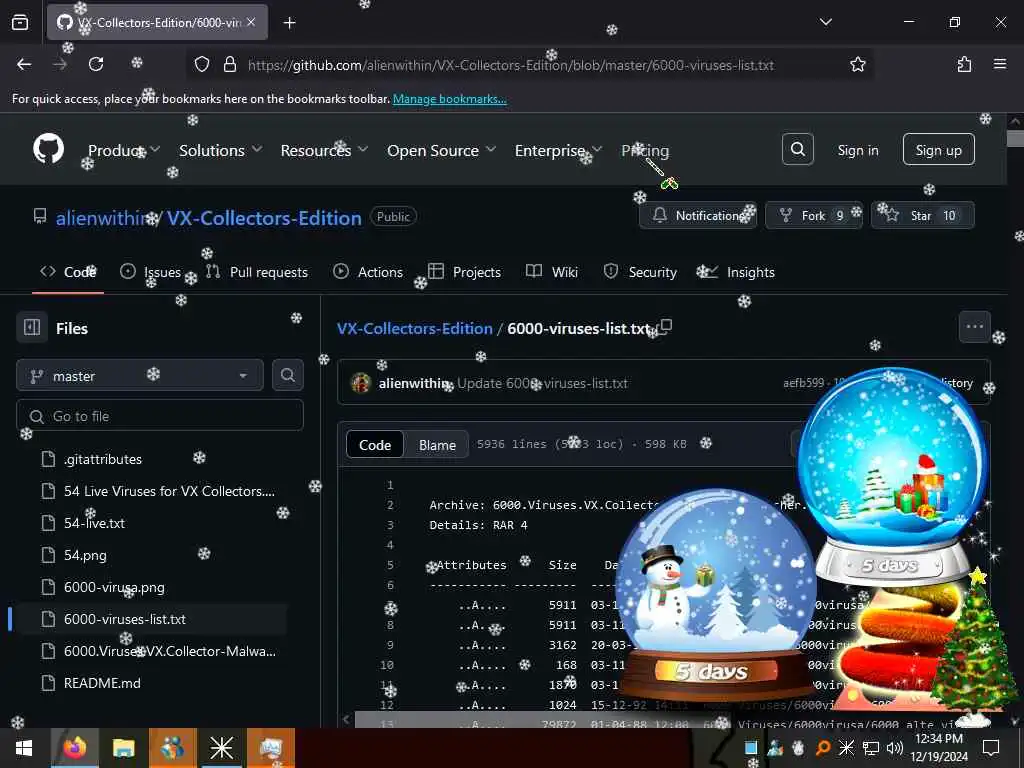1024x768 pixels.
Task: Open the Wiki tab
Action: point(552,272)
